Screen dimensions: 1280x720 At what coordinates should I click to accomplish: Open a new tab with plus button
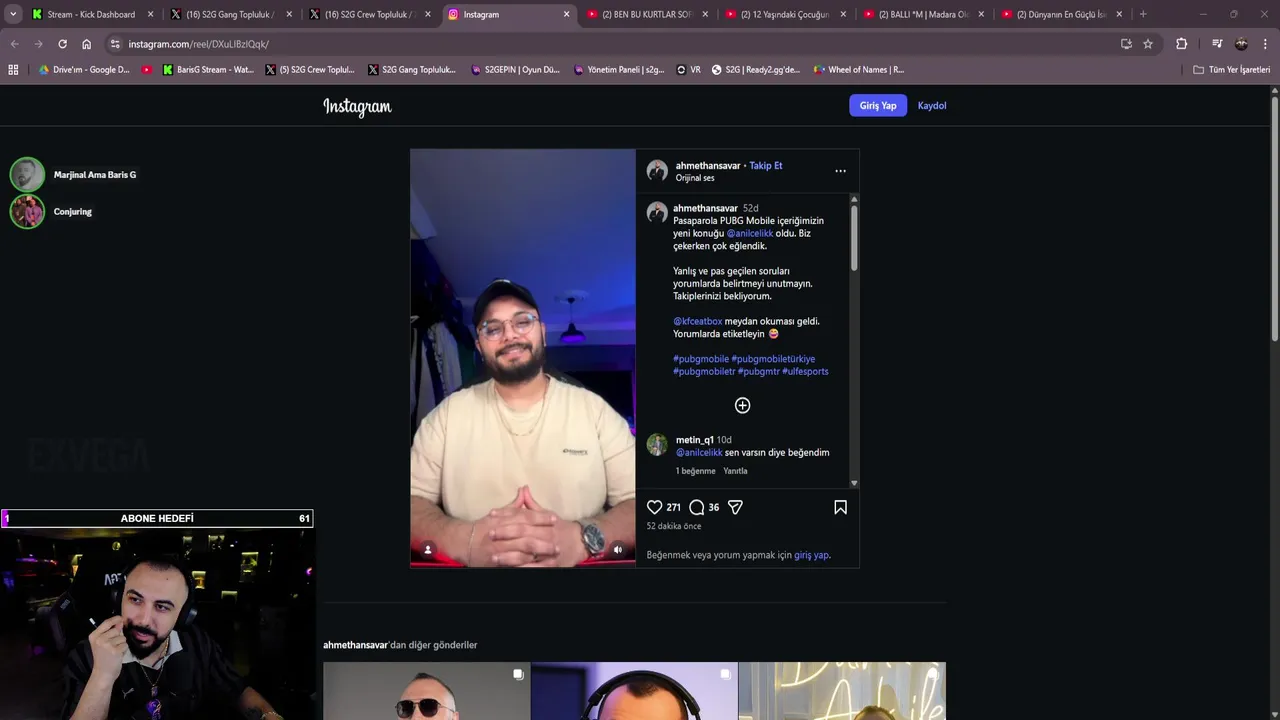(1143, 14)
